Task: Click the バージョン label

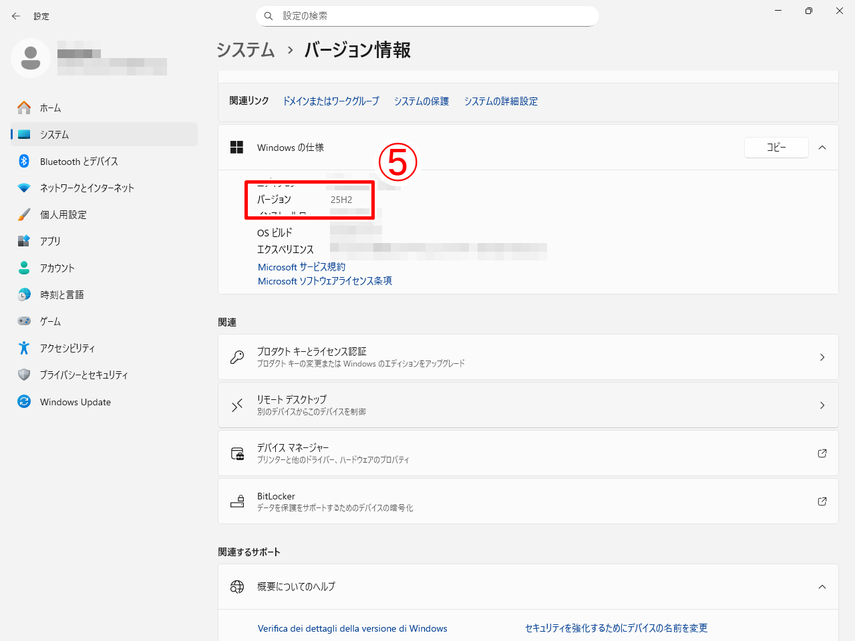Action: (274, 199)
